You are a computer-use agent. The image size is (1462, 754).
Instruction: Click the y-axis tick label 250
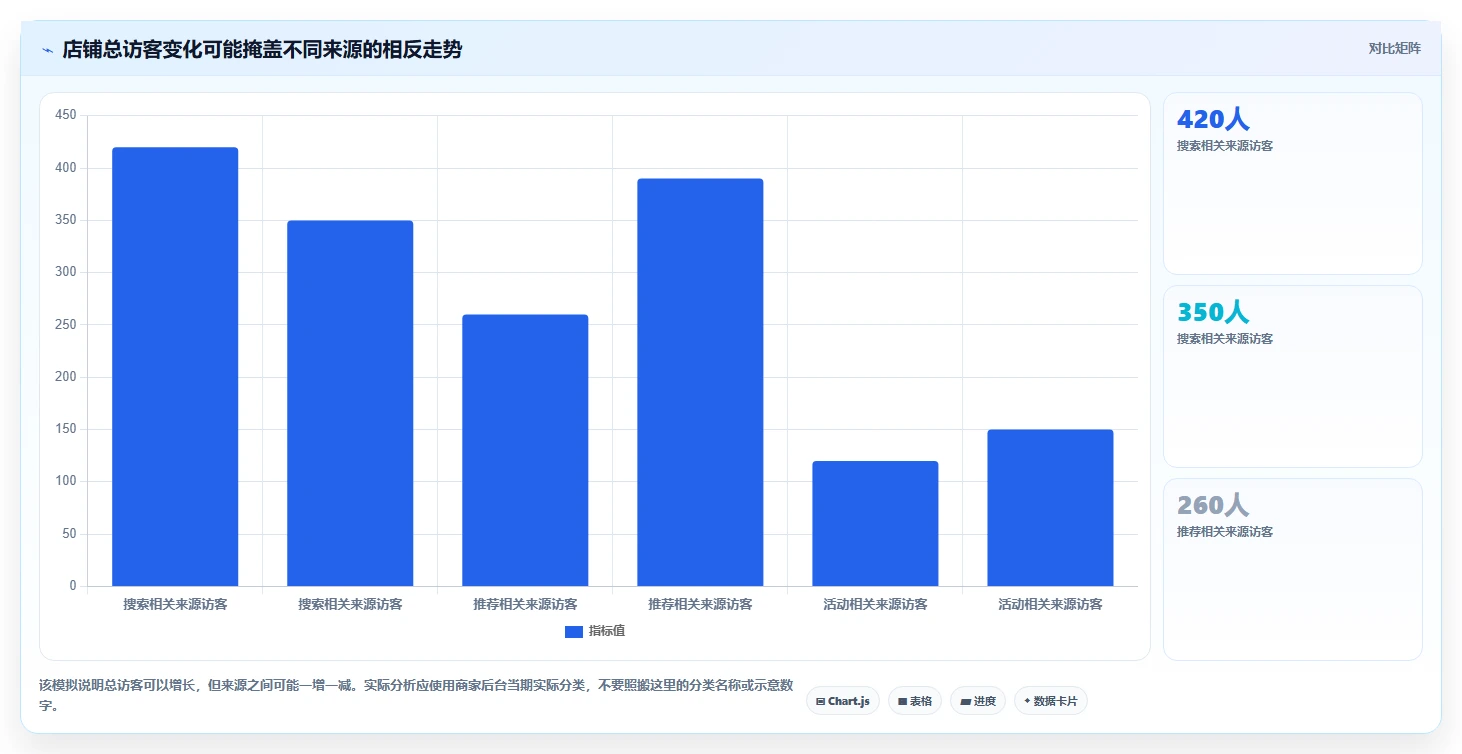(x=66, y=325)
